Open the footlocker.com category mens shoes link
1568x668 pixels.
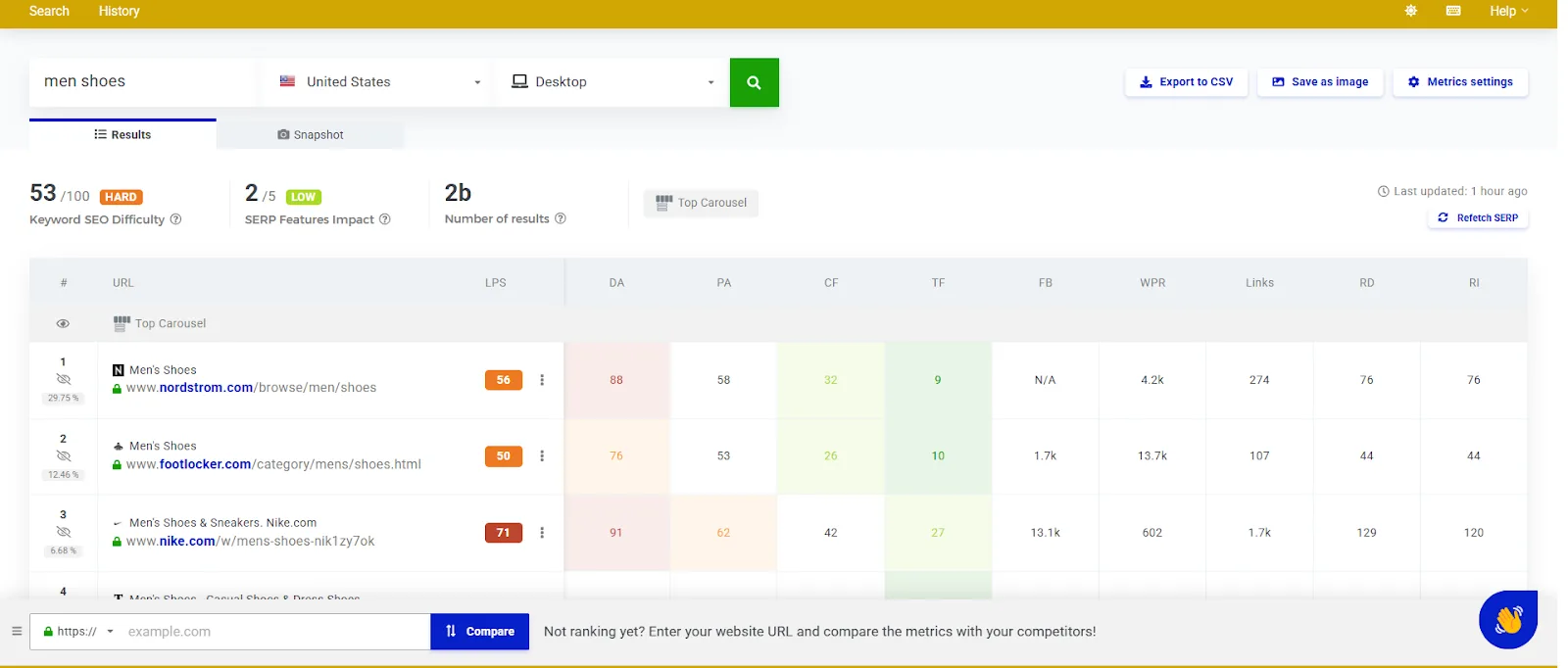tap(273, 464)
